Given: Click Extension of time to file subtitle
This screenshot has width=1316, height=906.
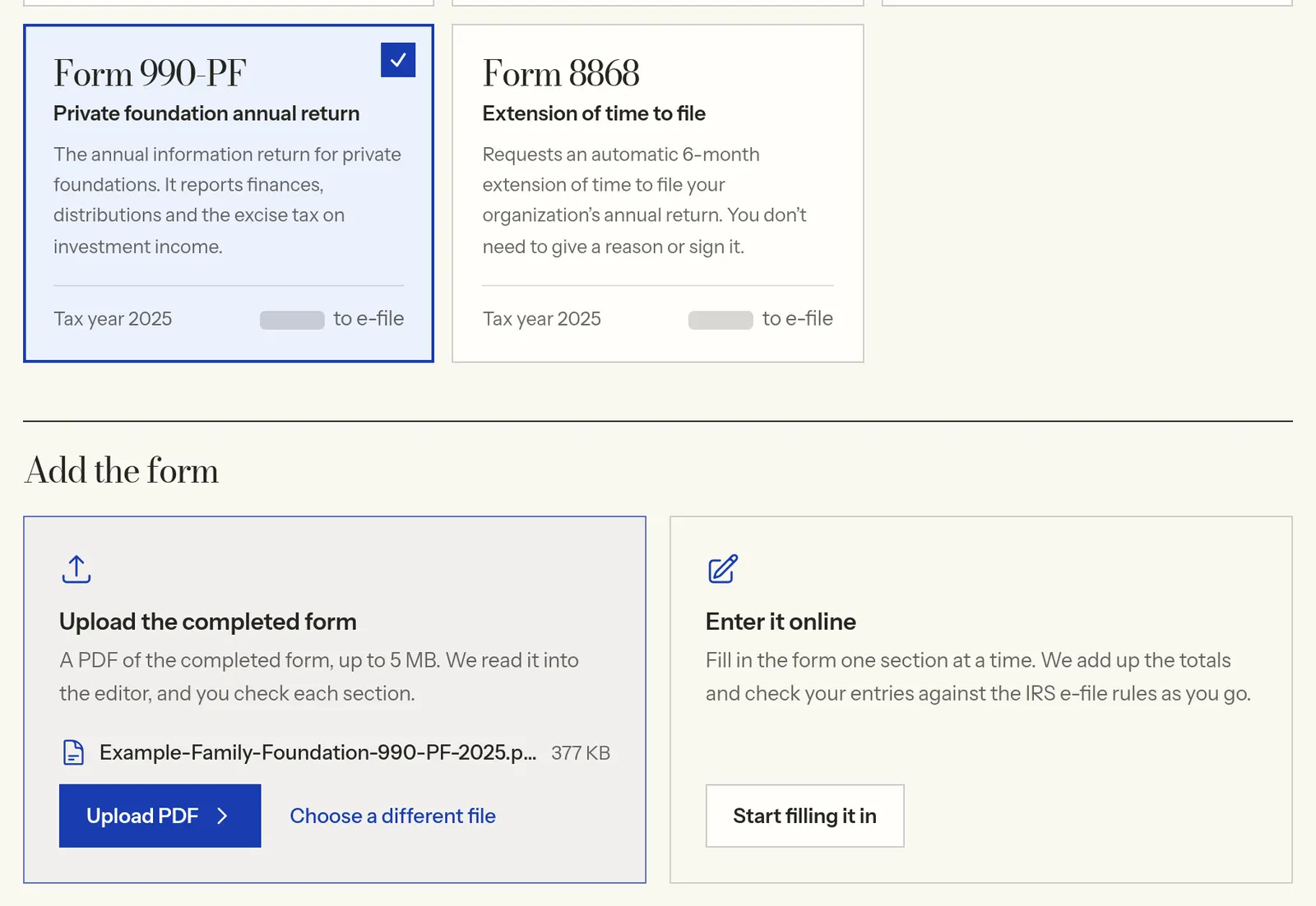Looking at the screenshot, I should [x=594, y=113].
